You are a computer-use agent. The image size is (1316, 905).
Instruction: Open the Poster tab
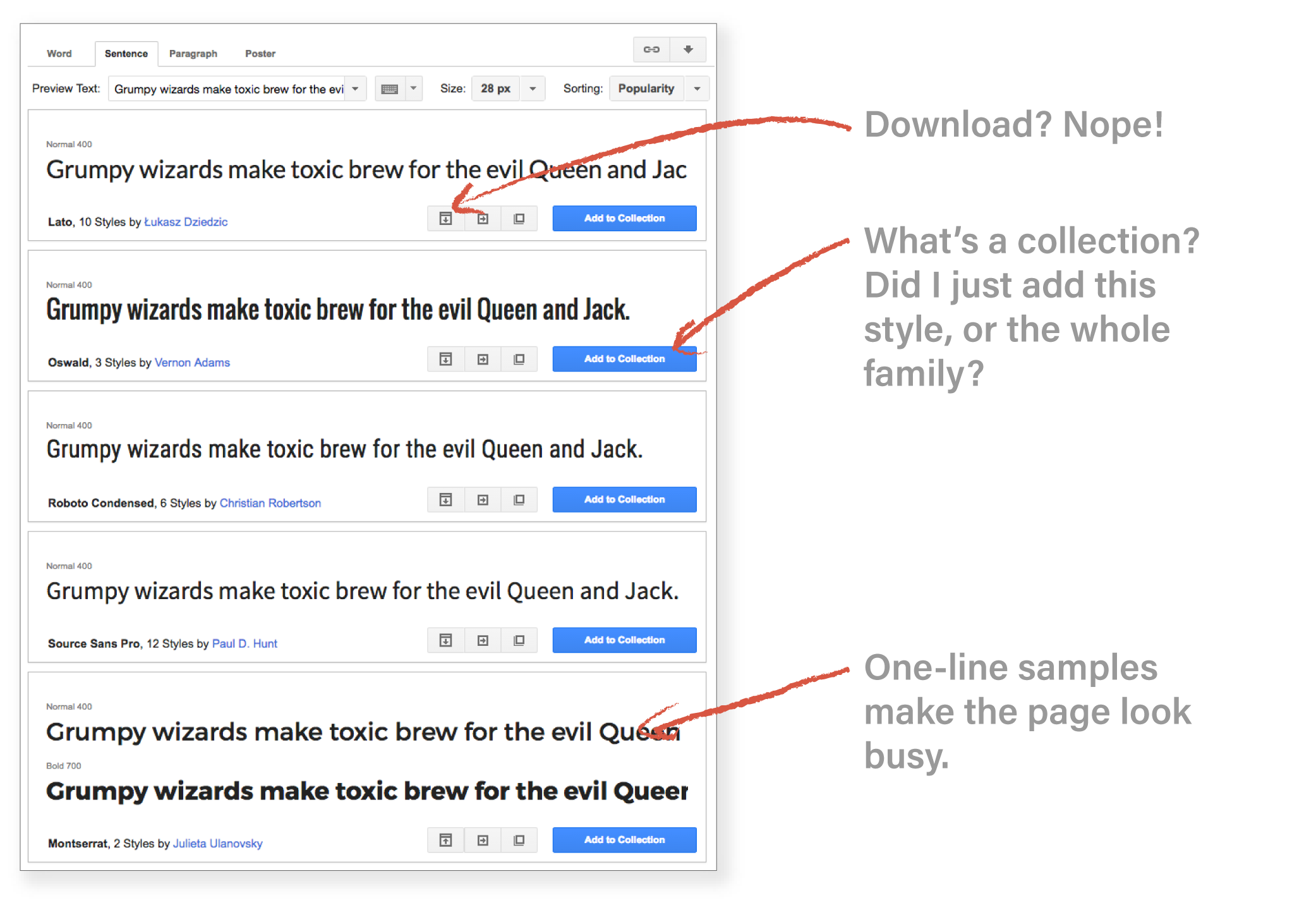point(260,54)
